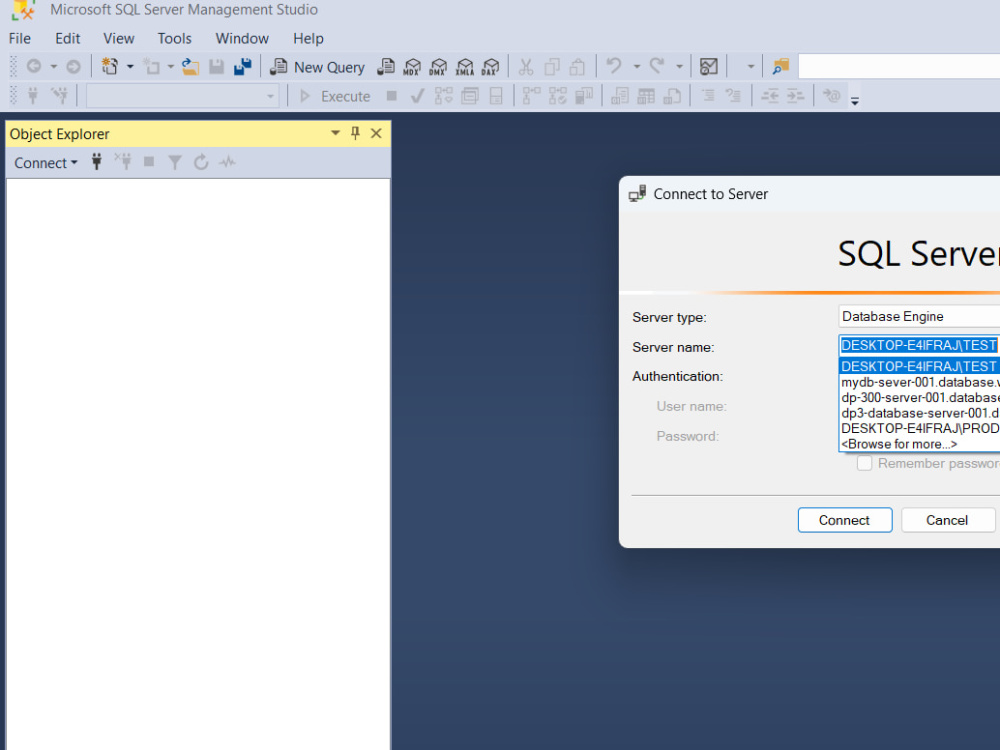Click the Save disk icon
1000x750 pixels.
[217, 66]
